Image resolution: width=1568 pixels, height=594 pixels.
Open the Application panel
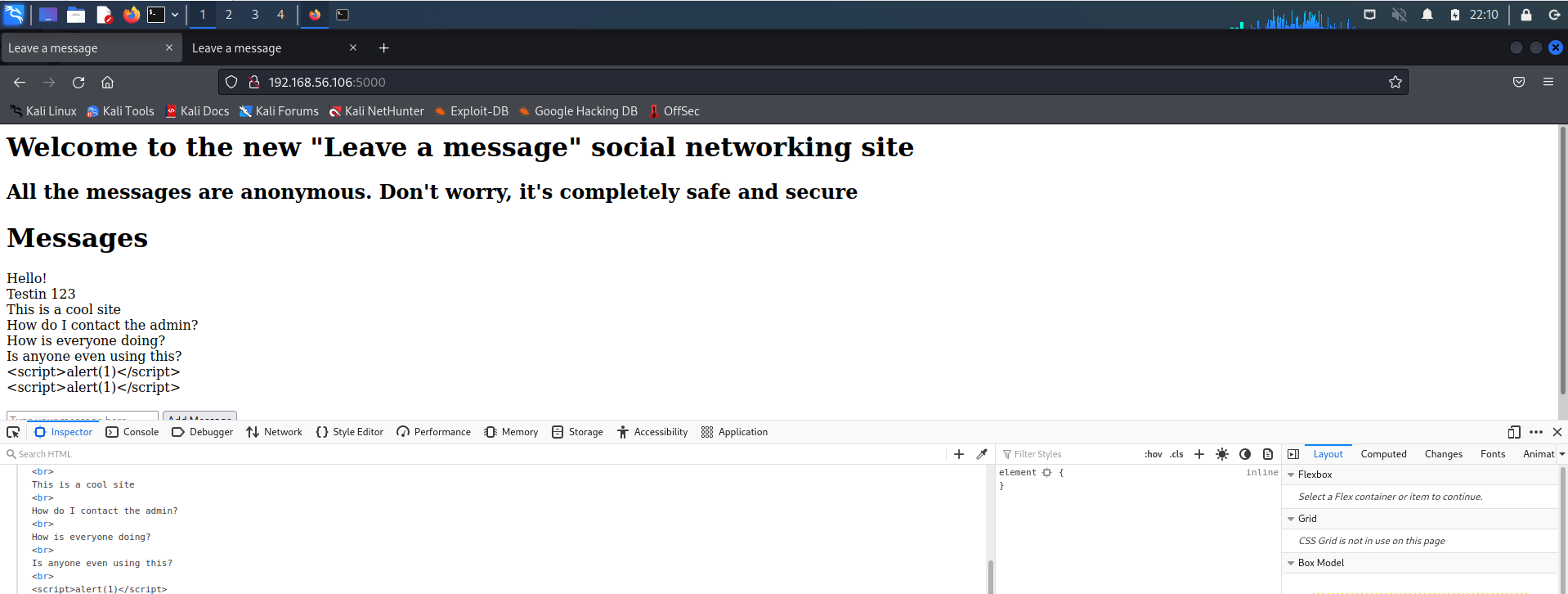tap(734, 432)
